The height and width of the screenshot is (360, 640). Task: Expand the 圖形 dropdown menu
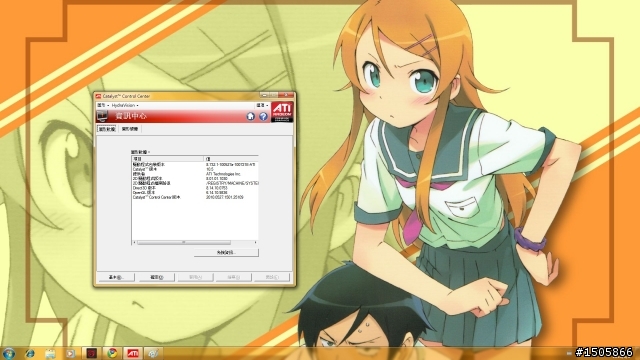click(102, 105)
